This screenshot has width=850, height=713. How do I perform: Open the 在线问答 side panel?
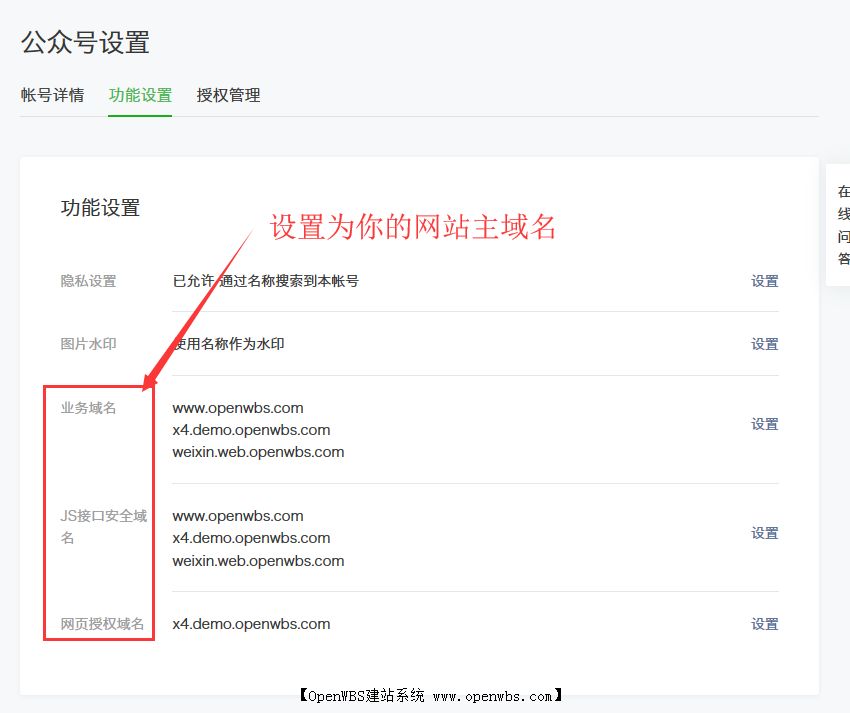(841, 224)
